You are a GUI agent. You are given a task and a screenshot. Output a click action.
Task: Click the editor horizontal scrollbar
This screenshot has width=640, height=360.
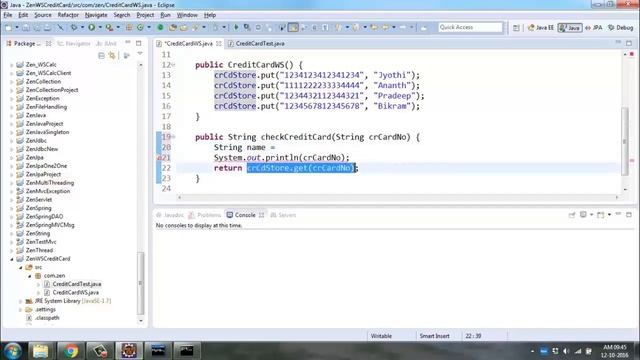coord(398,197)
